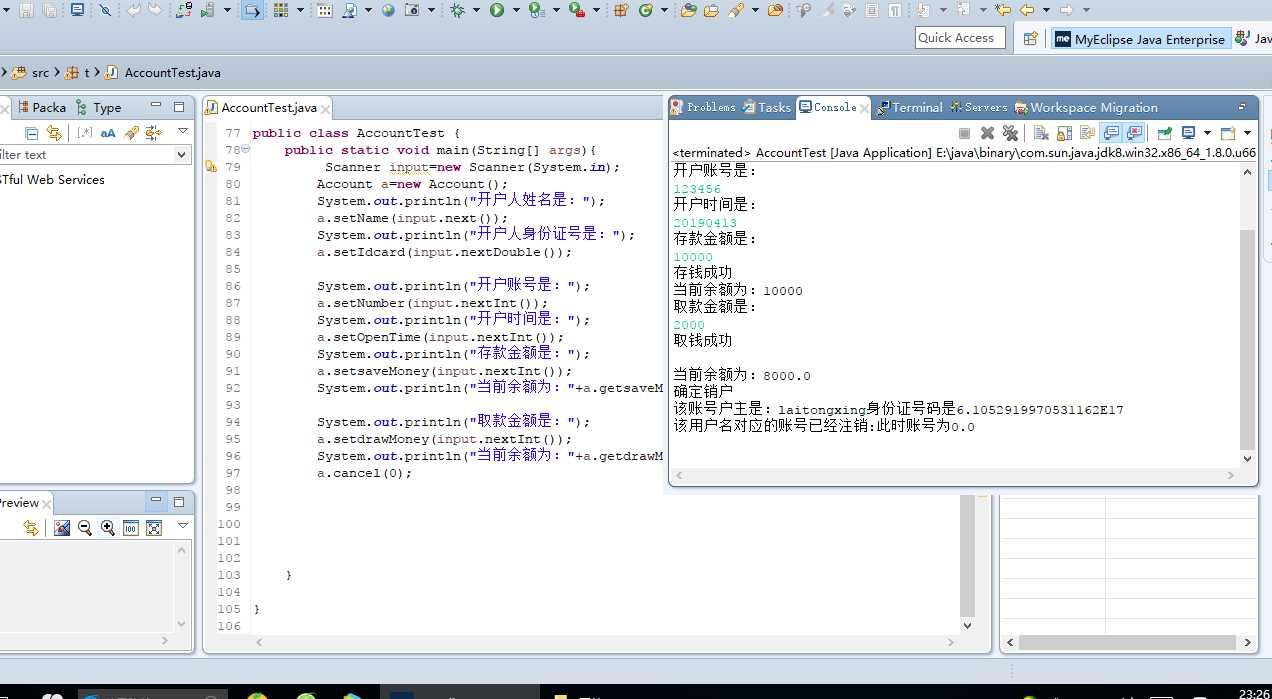The height and width of the screenshot is (699, 1272).
Task: Click Display Selected Console icon
Action: coord(1188,133)
